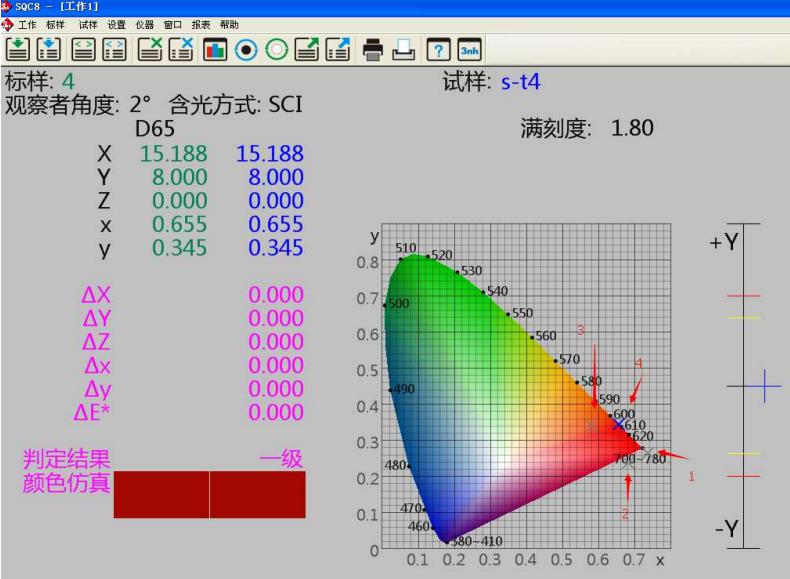Click the blue Y value 8.000
Viewport: 790px width, 579px height.
click(x=276, y=177)
